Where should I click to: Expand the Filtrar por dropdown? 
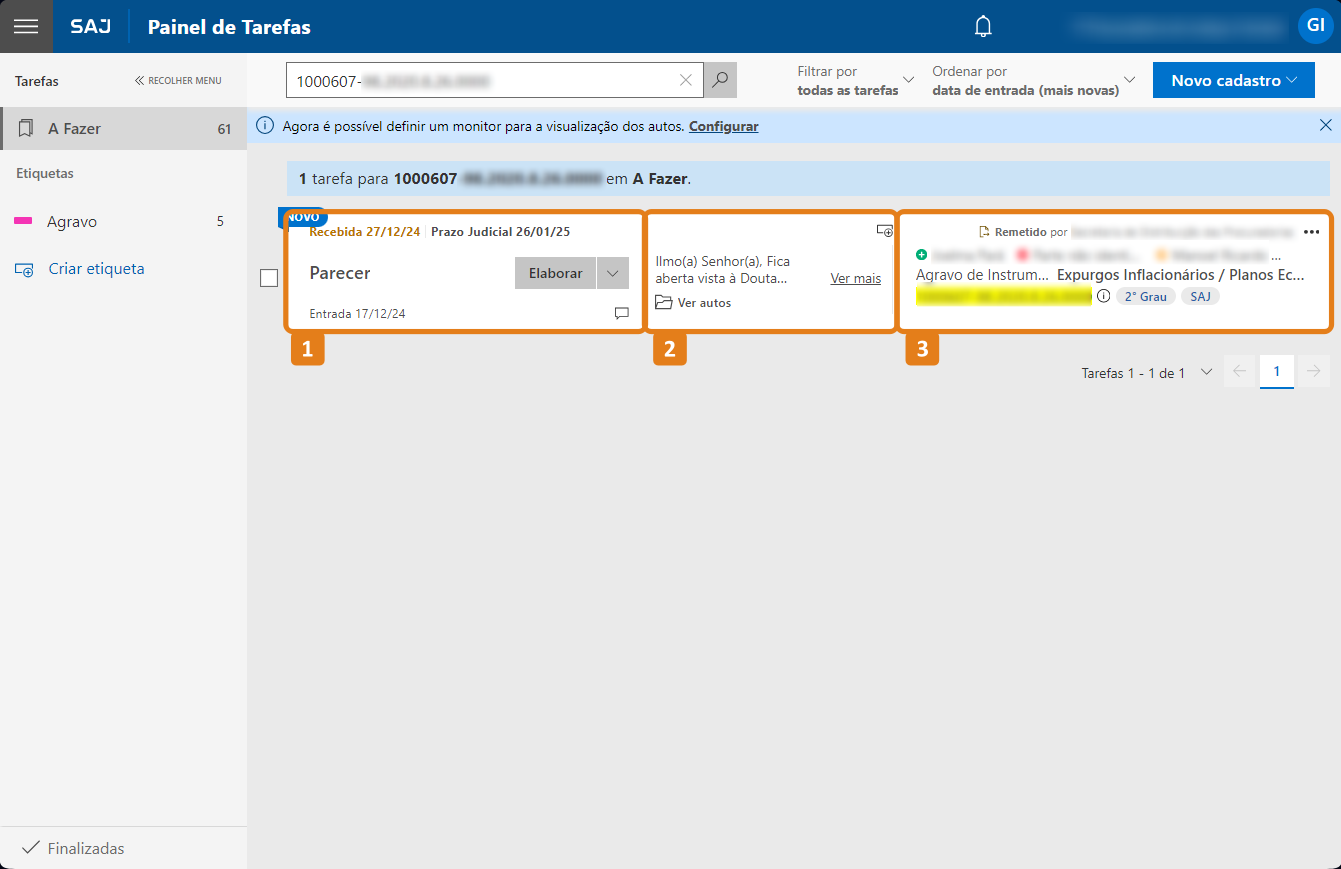[855, 80]
